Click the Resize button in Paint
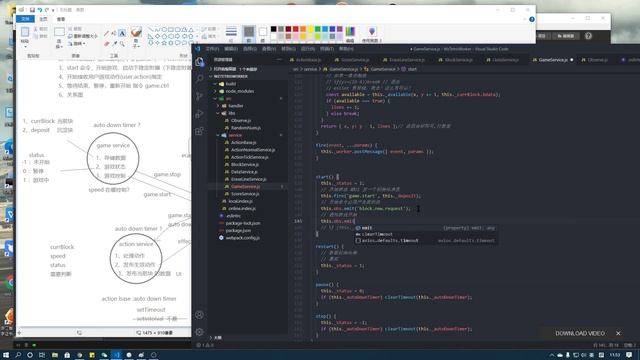The height and width of the screenshot is (360, 640). [83, 36]
